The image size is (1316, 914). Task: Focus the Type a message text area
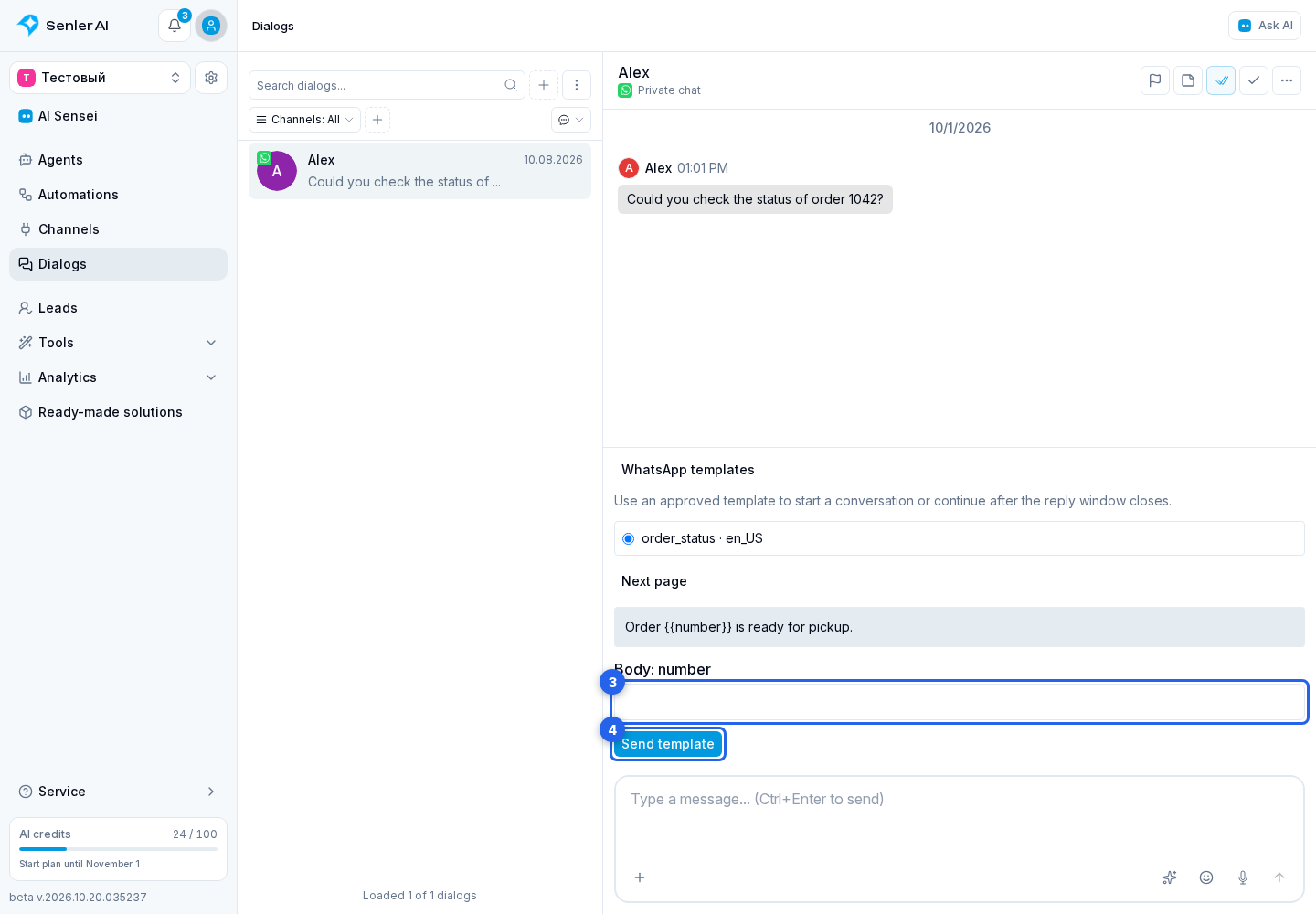click(x=960, y=819)
